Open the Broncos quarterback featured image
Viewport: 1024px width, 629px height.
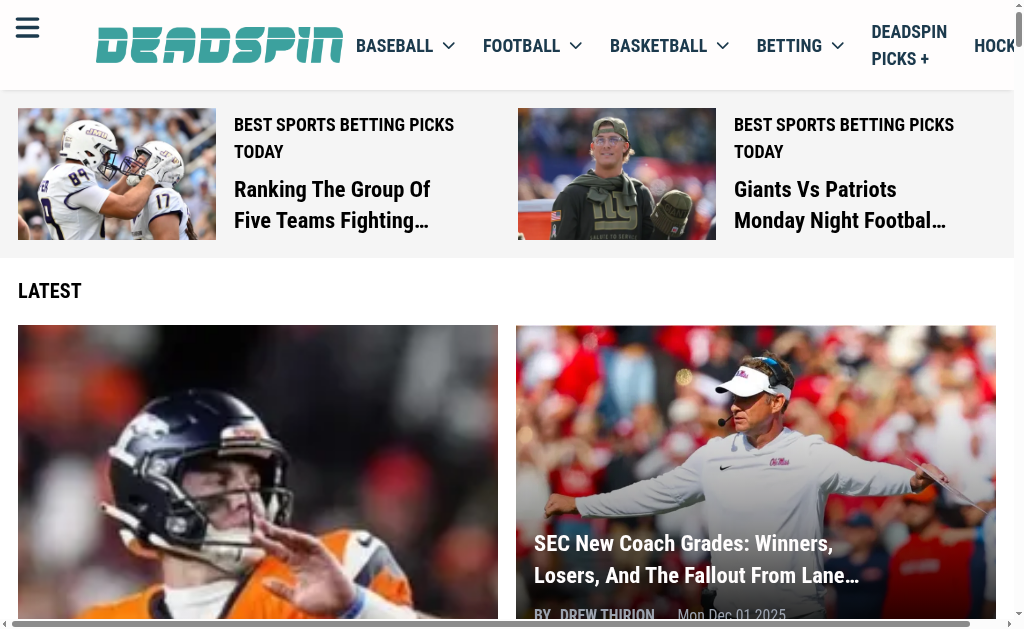tap(258, 472)
